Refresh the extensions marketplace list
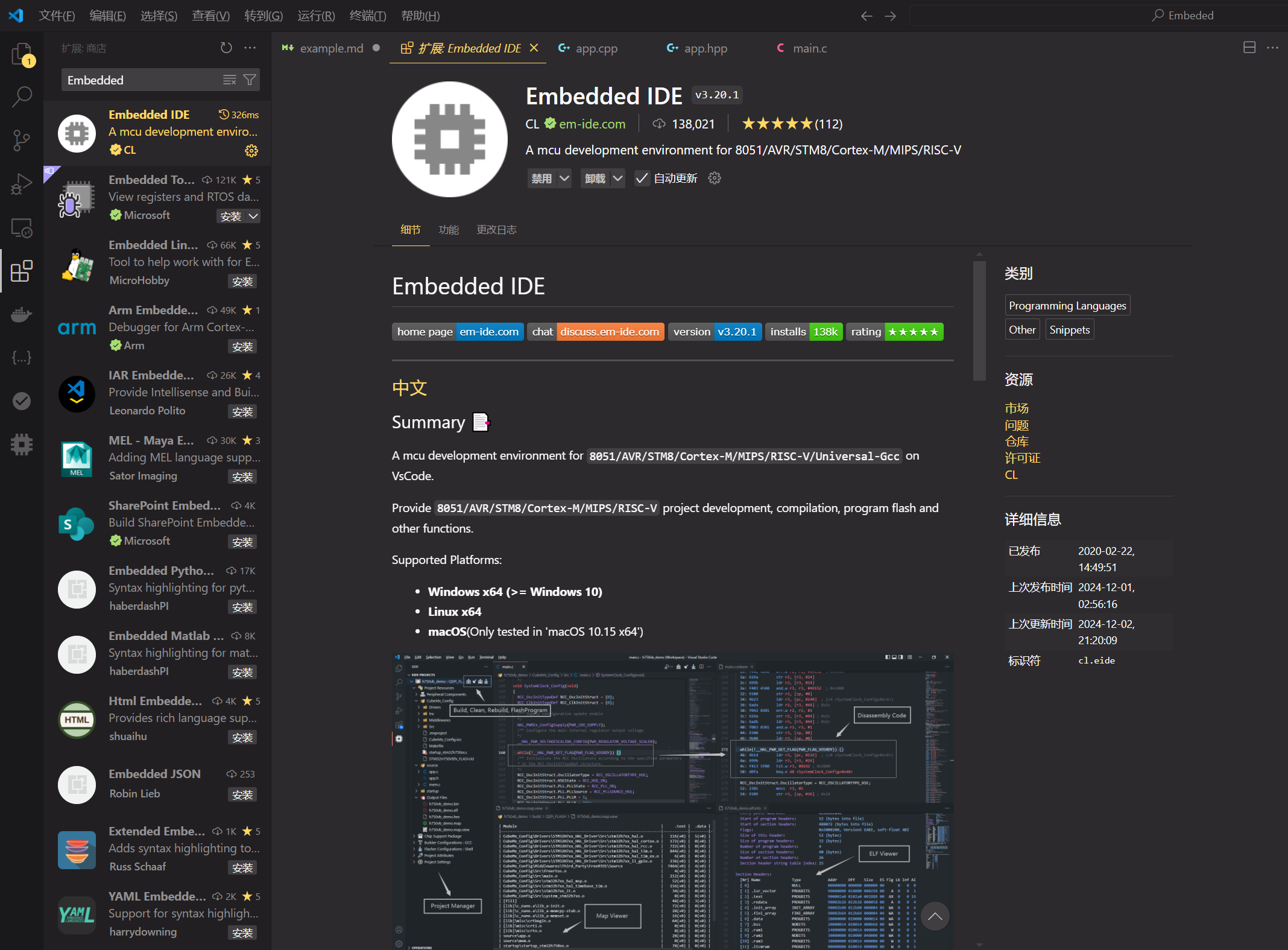 [x=226, y=48]
